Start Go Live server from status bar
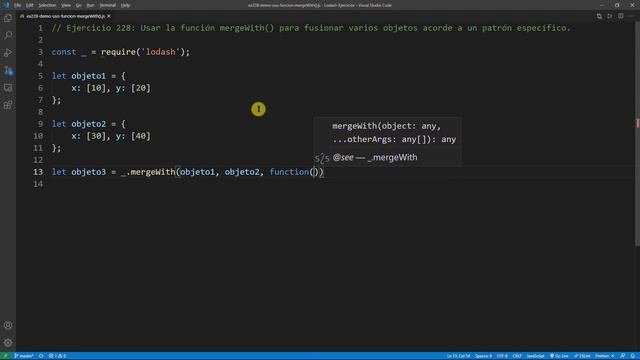 tap(559, 356)
